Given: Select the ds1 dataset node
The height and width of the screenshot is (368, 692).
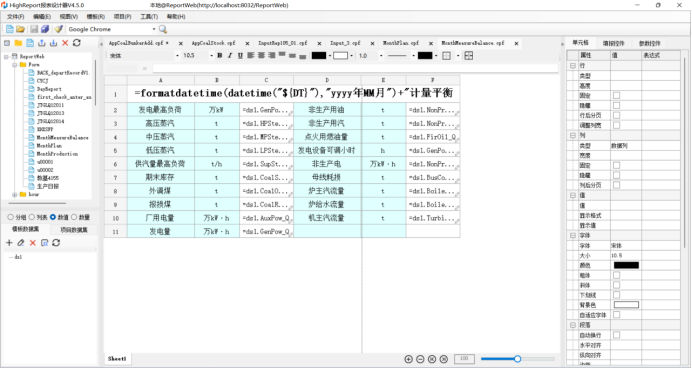Looking at the screenshot, I should pos(18,257).
